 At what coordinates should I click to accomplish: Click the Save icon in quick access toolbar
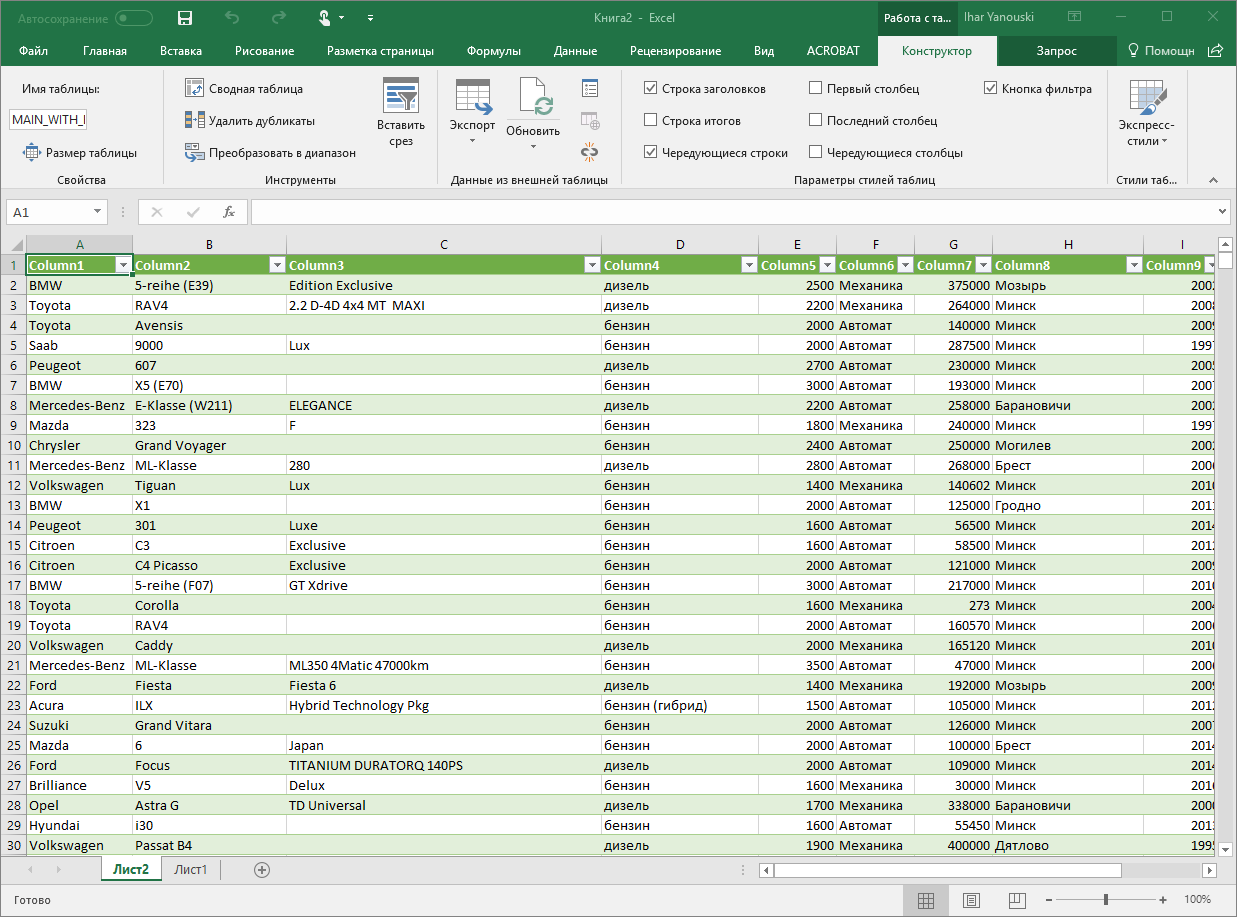pos(184,18)
